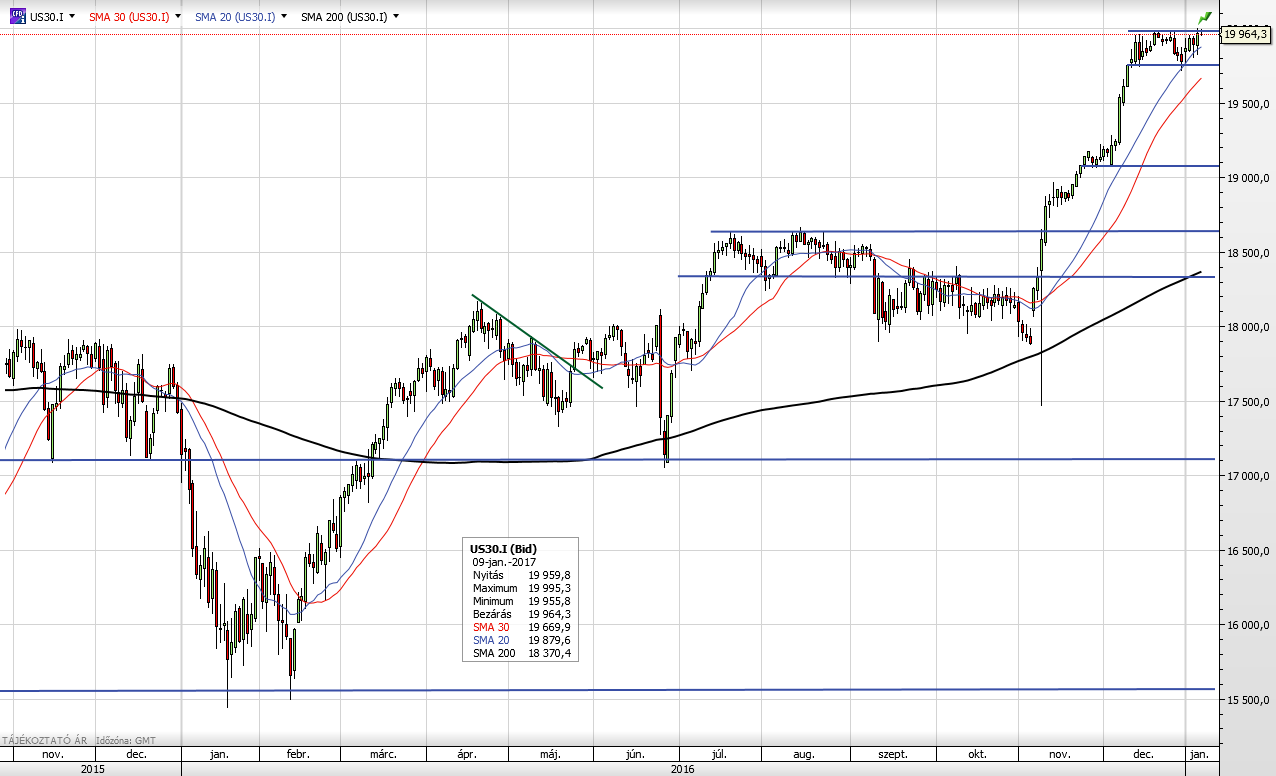
Task: Click the Nyitás value 19 959,8
Action: 549,575
